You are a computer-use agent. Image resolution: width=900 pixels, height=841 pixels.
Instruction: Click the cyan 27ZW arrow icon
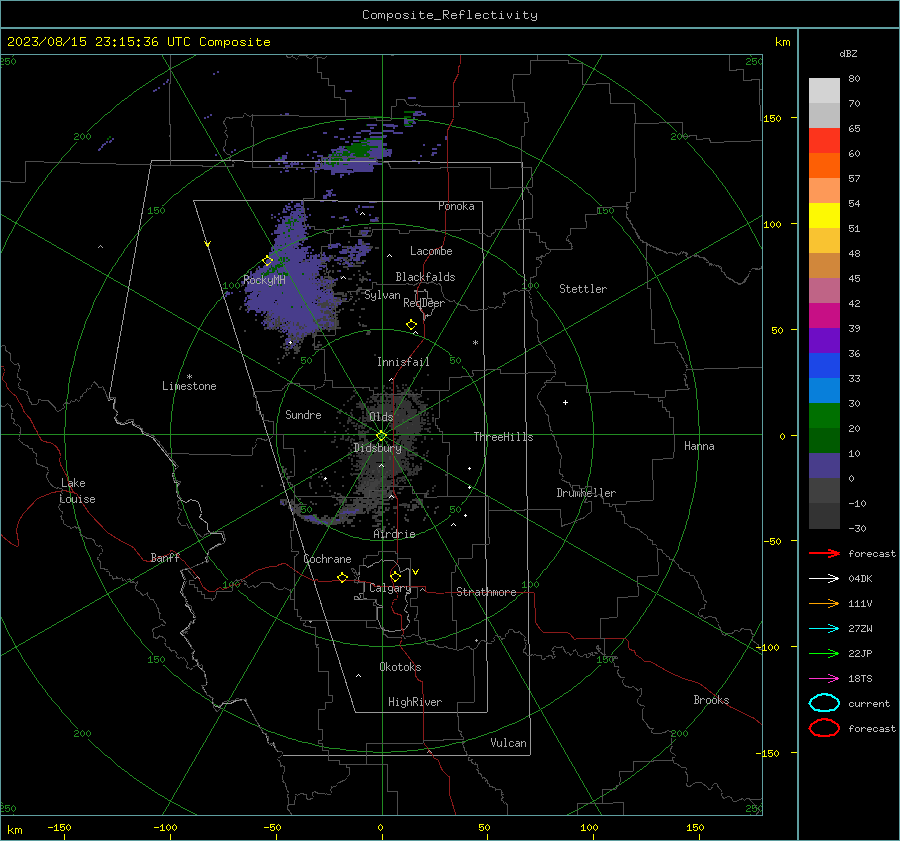(x=824, y=629)
